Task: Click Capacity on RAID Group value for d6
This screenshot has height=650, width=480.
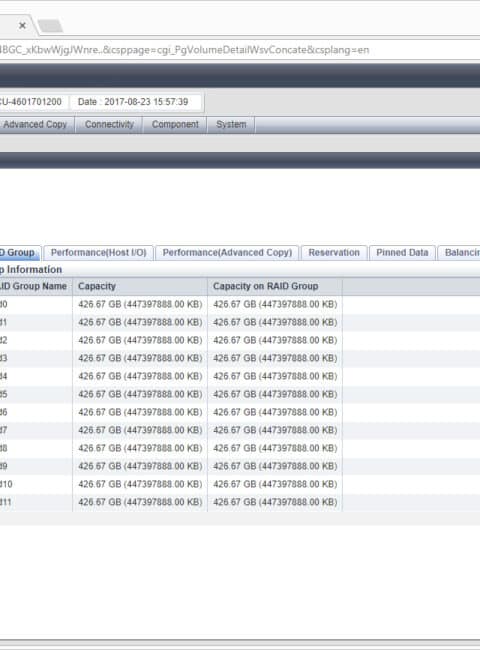Action: tap(274, 412)
